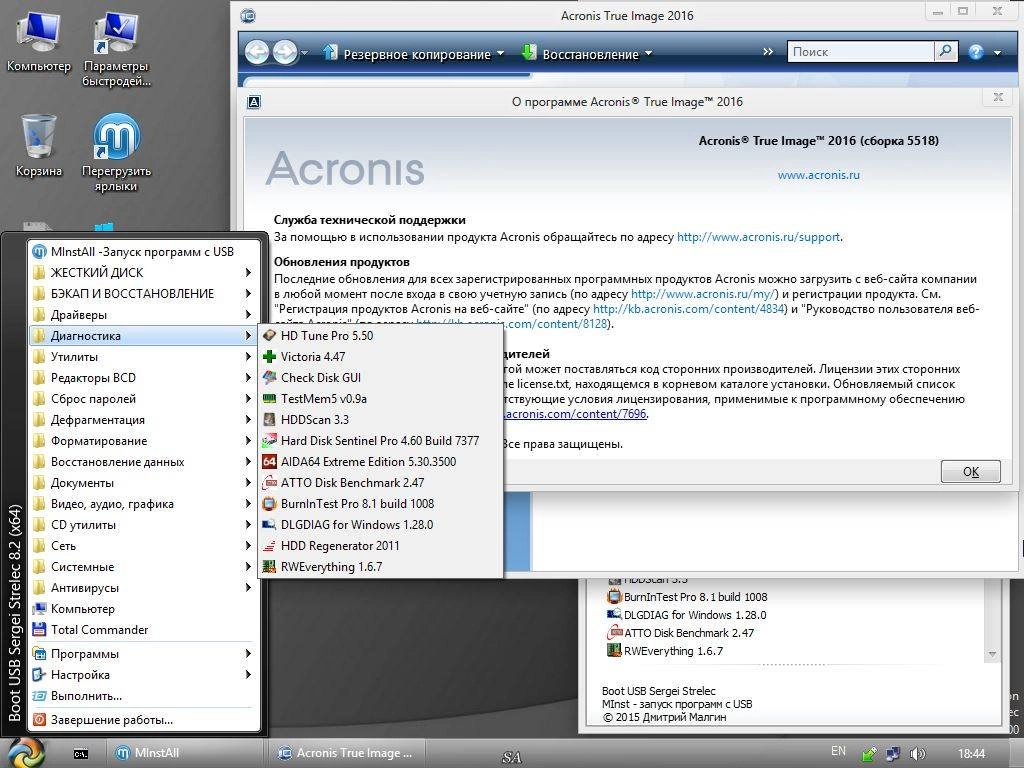Open the Восстановление dropdown in Acronis
Viewport: 1024px width, 768px height.
[586, 54]
